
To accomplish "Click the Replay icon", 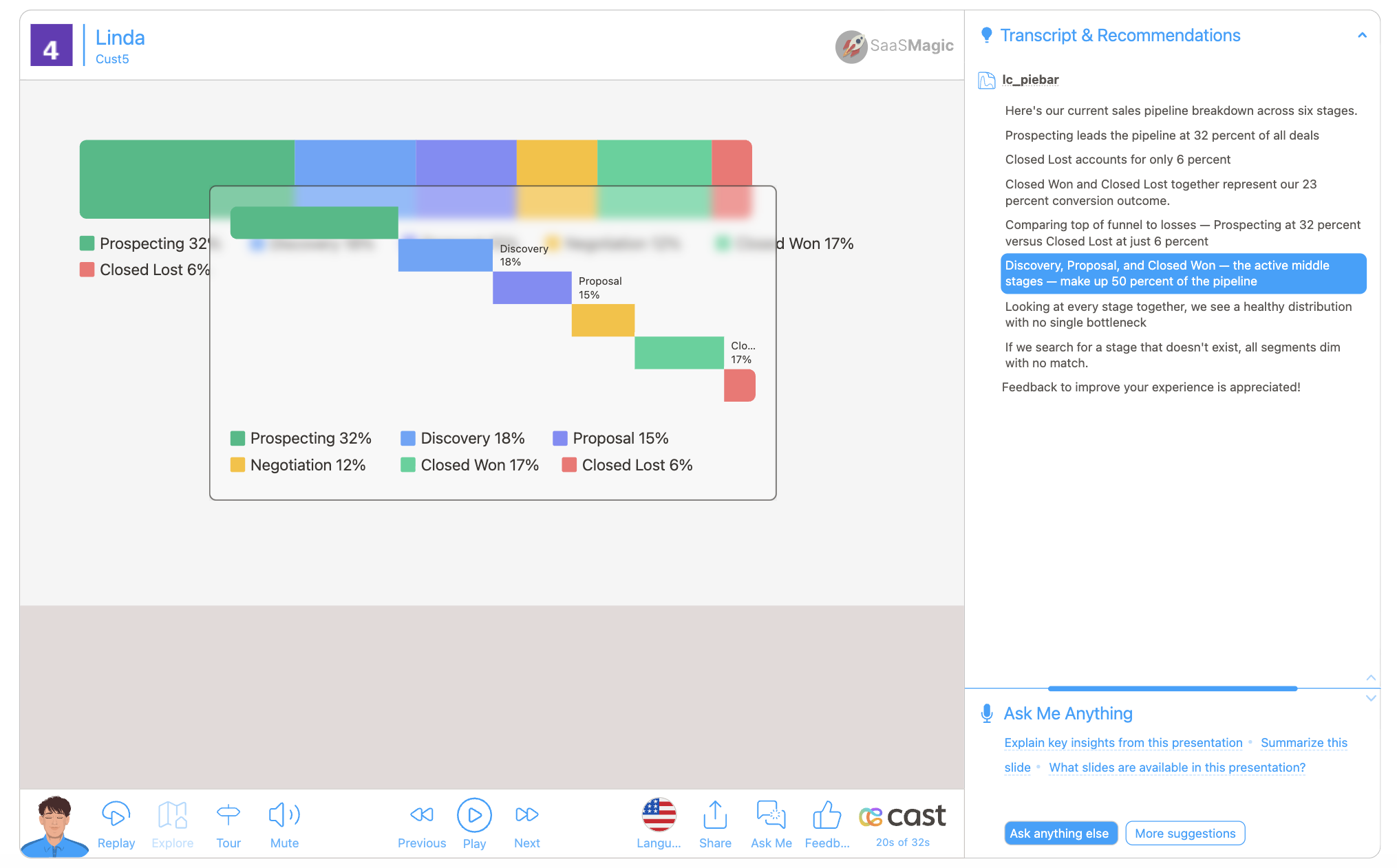I will tap(116, 815).
